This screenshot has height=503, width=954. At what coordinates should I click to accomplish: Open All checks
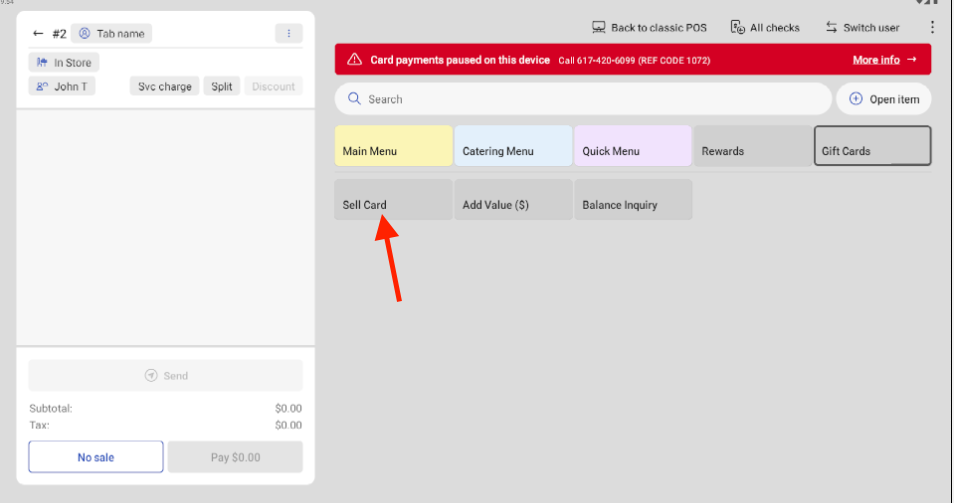pyautogui.click(x=765, y=28)
